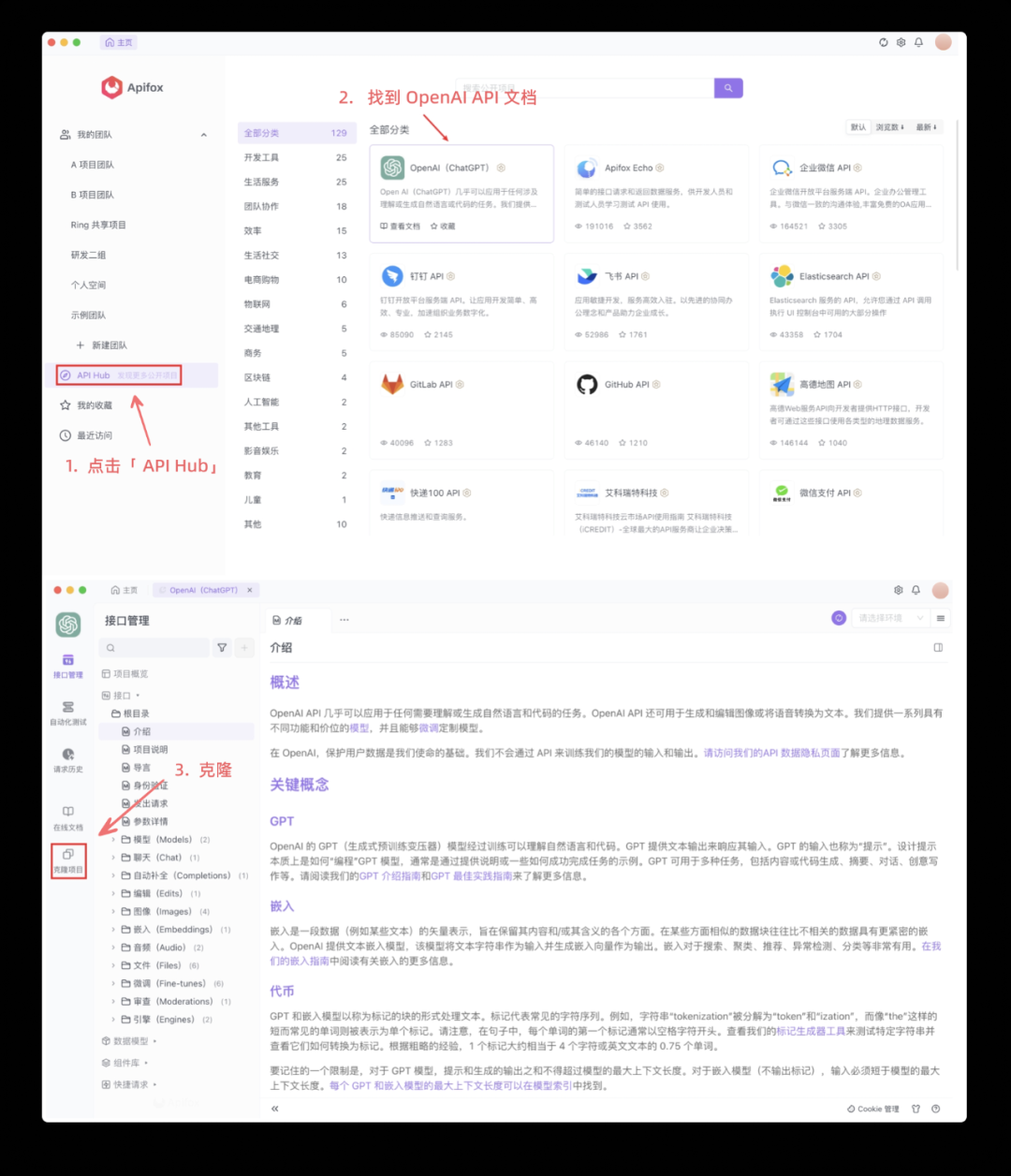
Task: Select the 项目概览 item in the tree
Action: tap(125, 674)
